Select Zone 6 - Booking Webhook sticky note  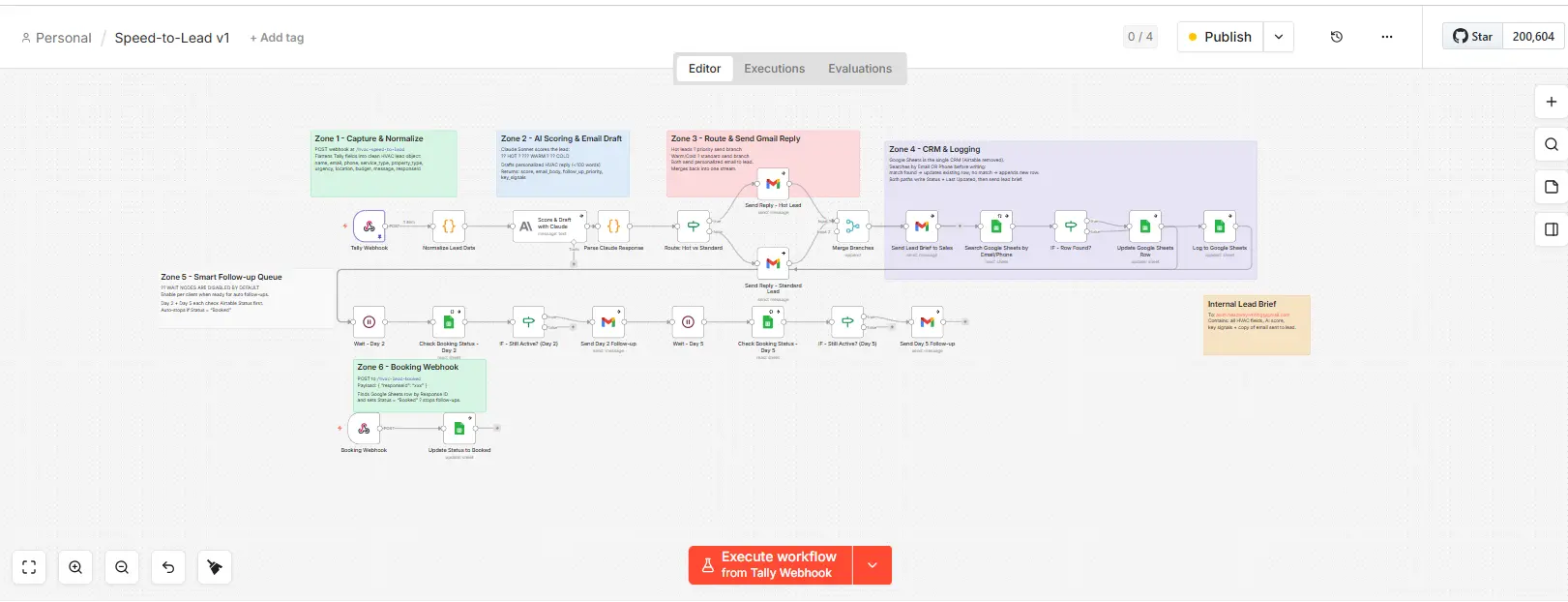pyautogui.click(x=420, y=385)
